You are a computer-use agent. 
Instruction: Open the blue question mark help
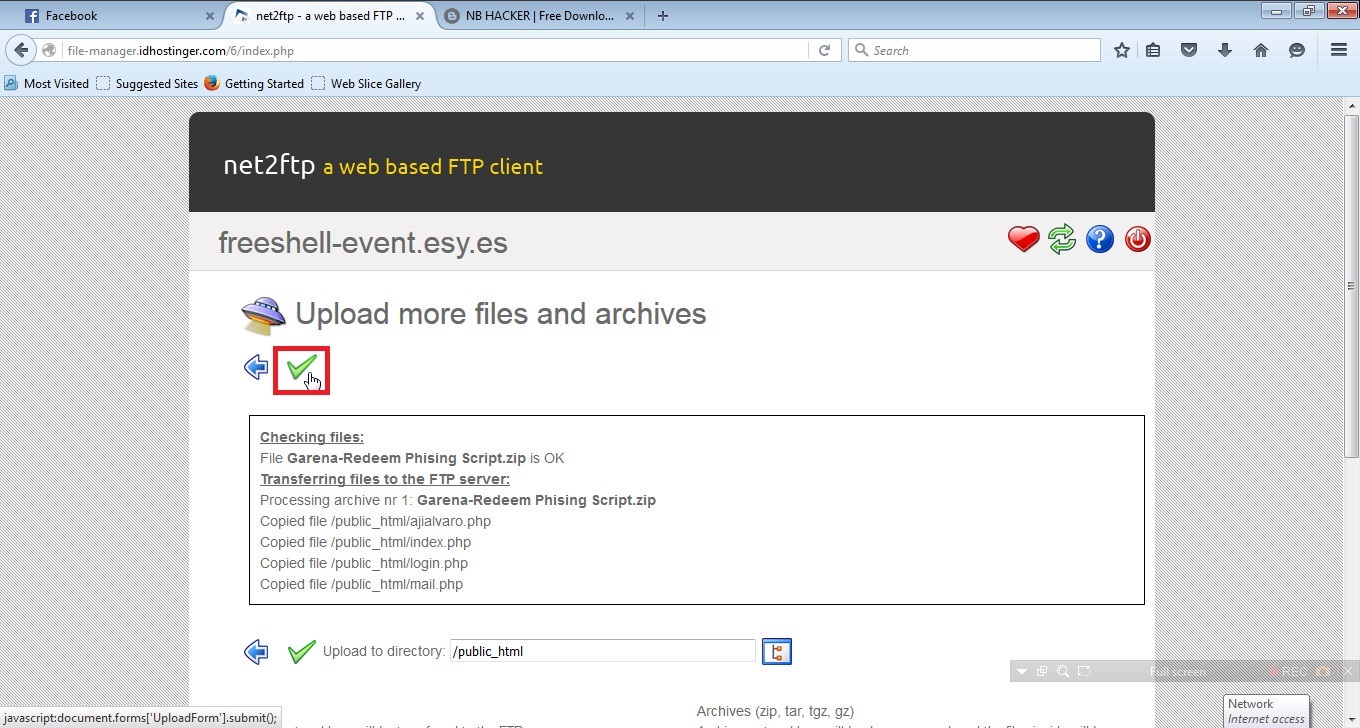pos(1100,239)
